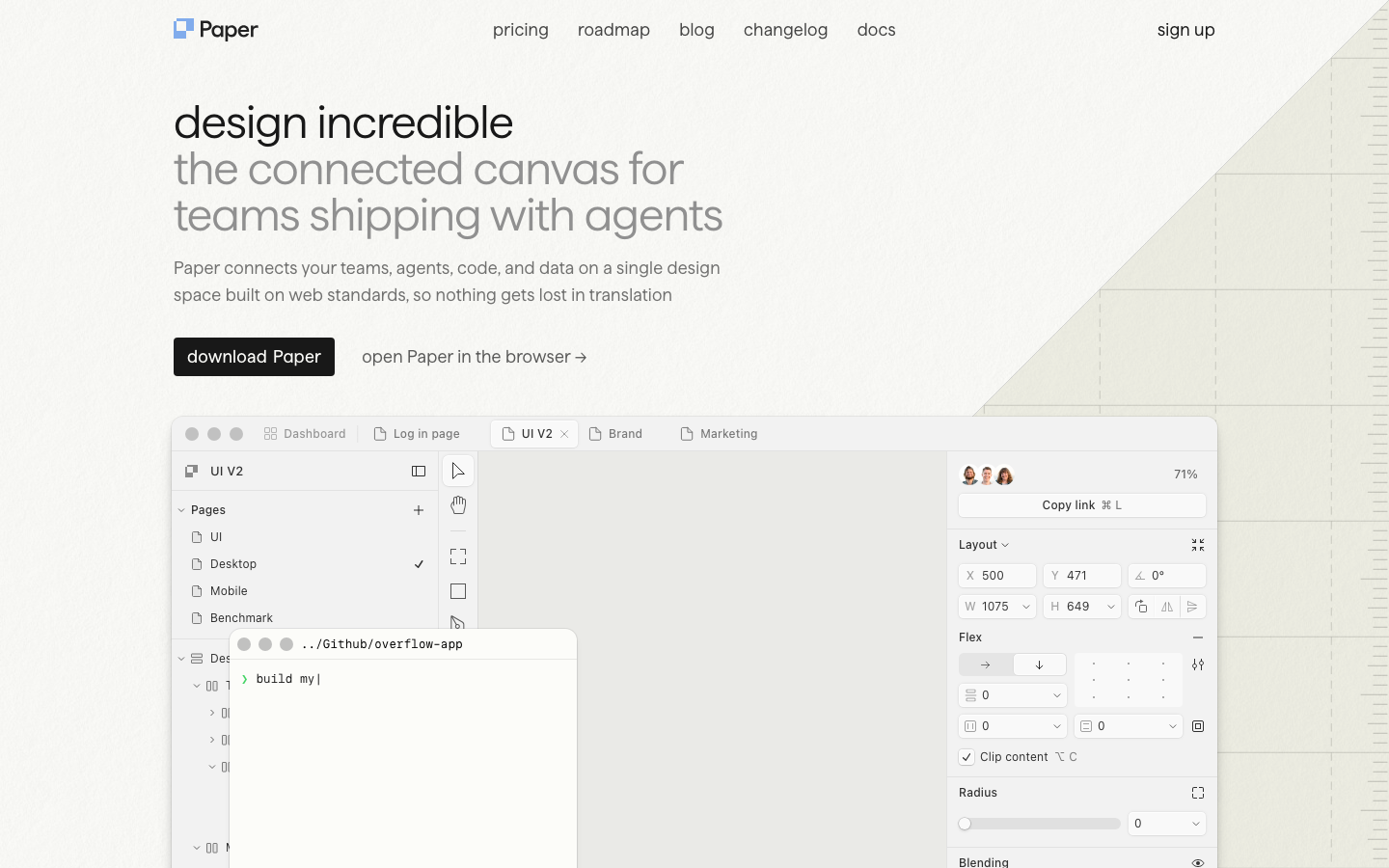
Task: Add a new page with plus icon
Action: [419, 510]
